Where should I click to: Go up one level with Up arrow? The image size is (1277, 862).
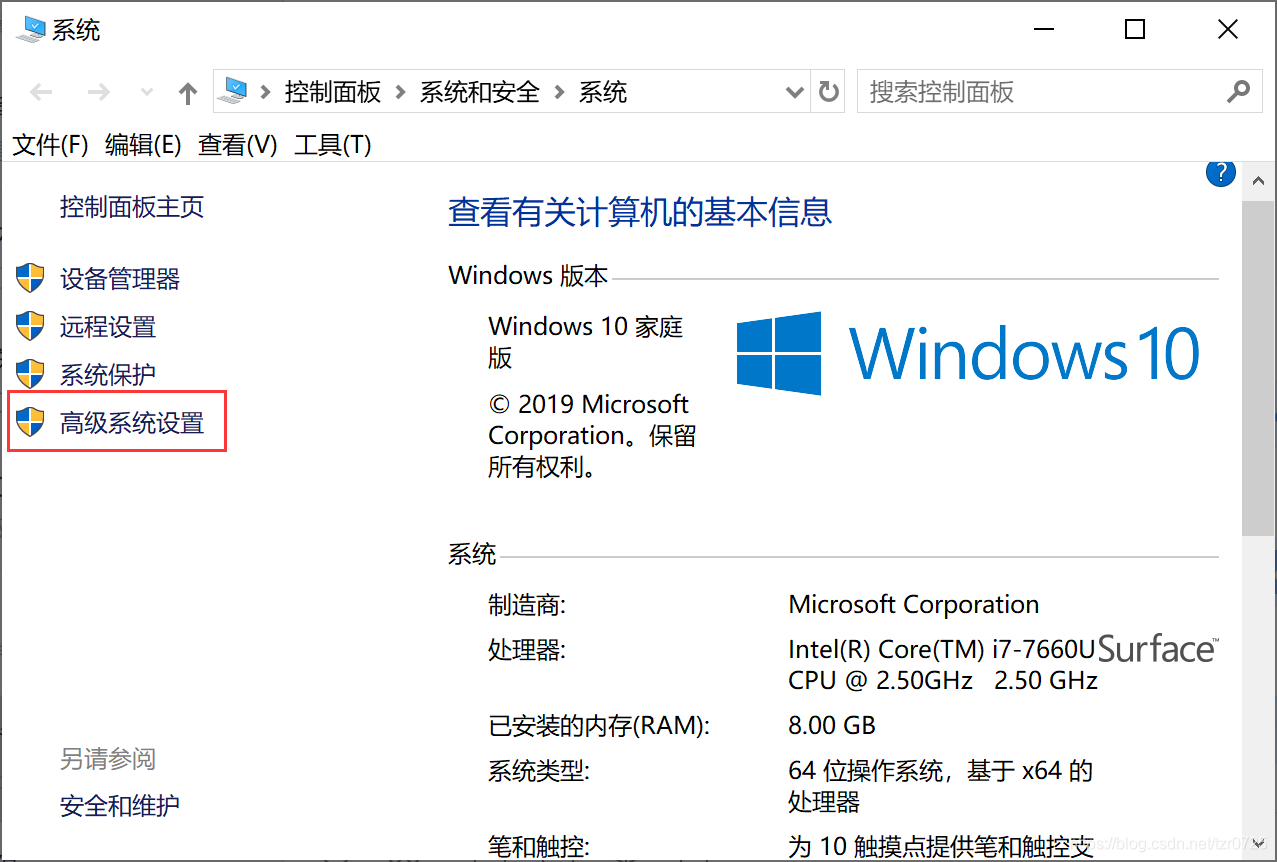(188, 93)
